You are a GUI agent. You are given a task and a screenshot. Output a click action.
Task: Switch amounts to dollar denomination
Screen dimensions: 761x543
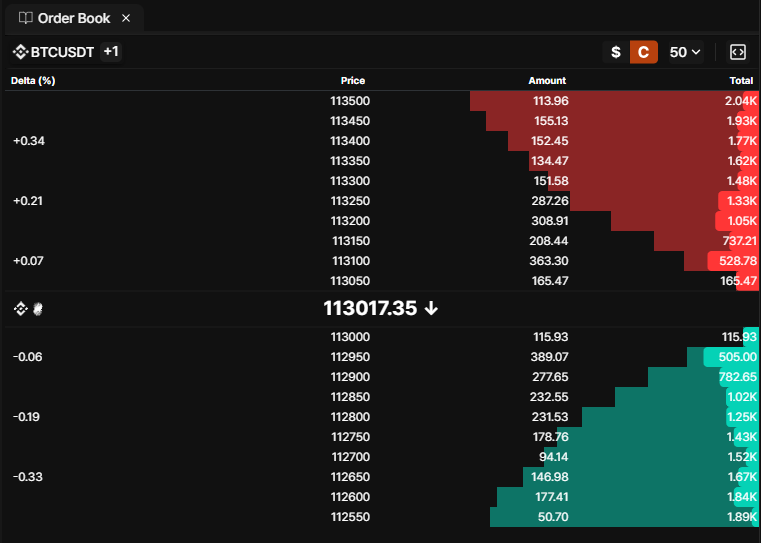616,52
